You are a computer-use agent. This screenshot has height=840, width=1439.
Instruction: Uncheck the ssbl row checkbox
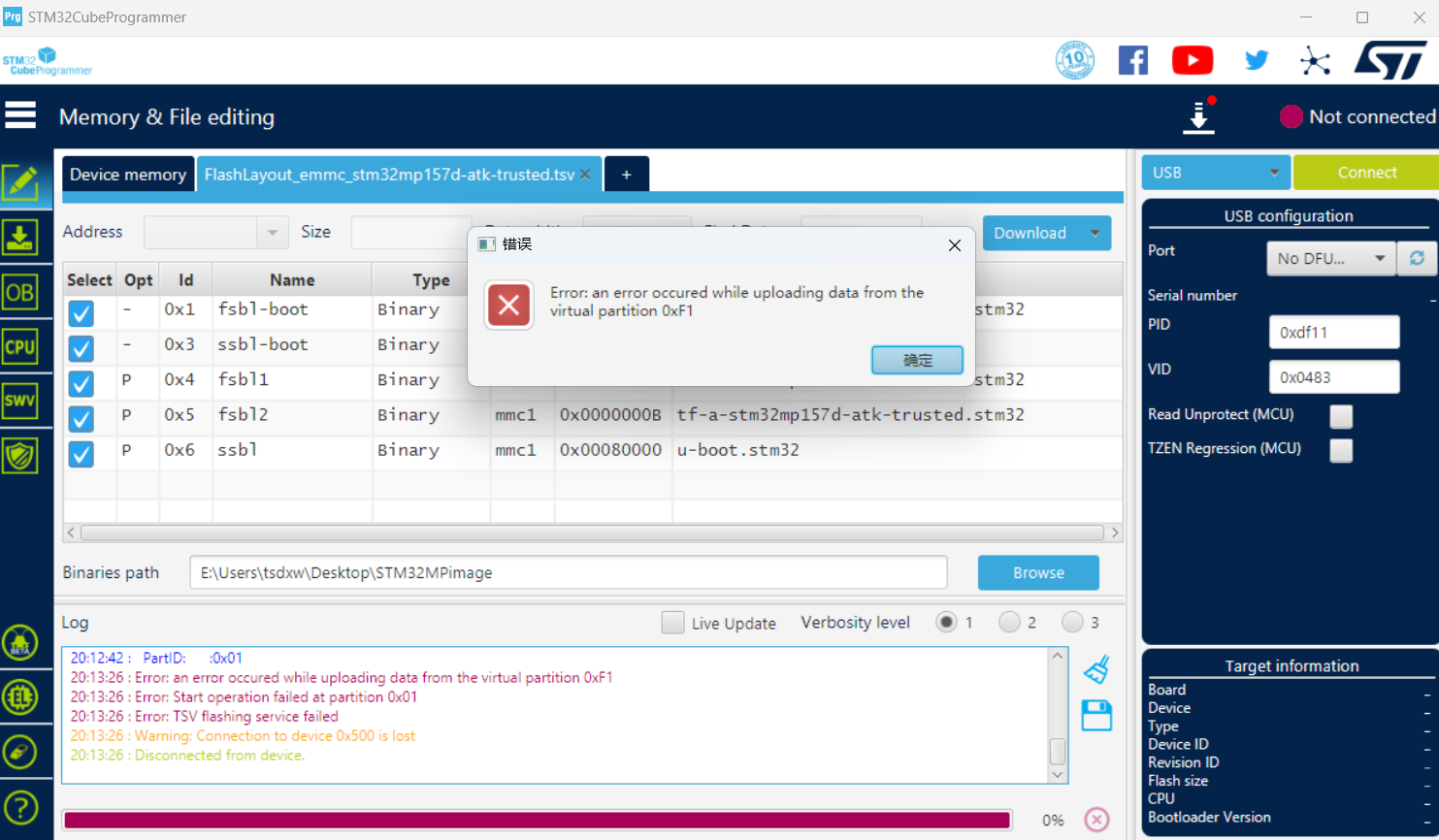82,454
